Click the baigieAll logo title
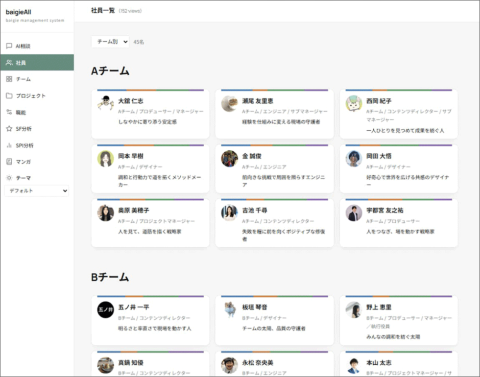480x377 pixels. pyautogui.click(x=18, y=12)
